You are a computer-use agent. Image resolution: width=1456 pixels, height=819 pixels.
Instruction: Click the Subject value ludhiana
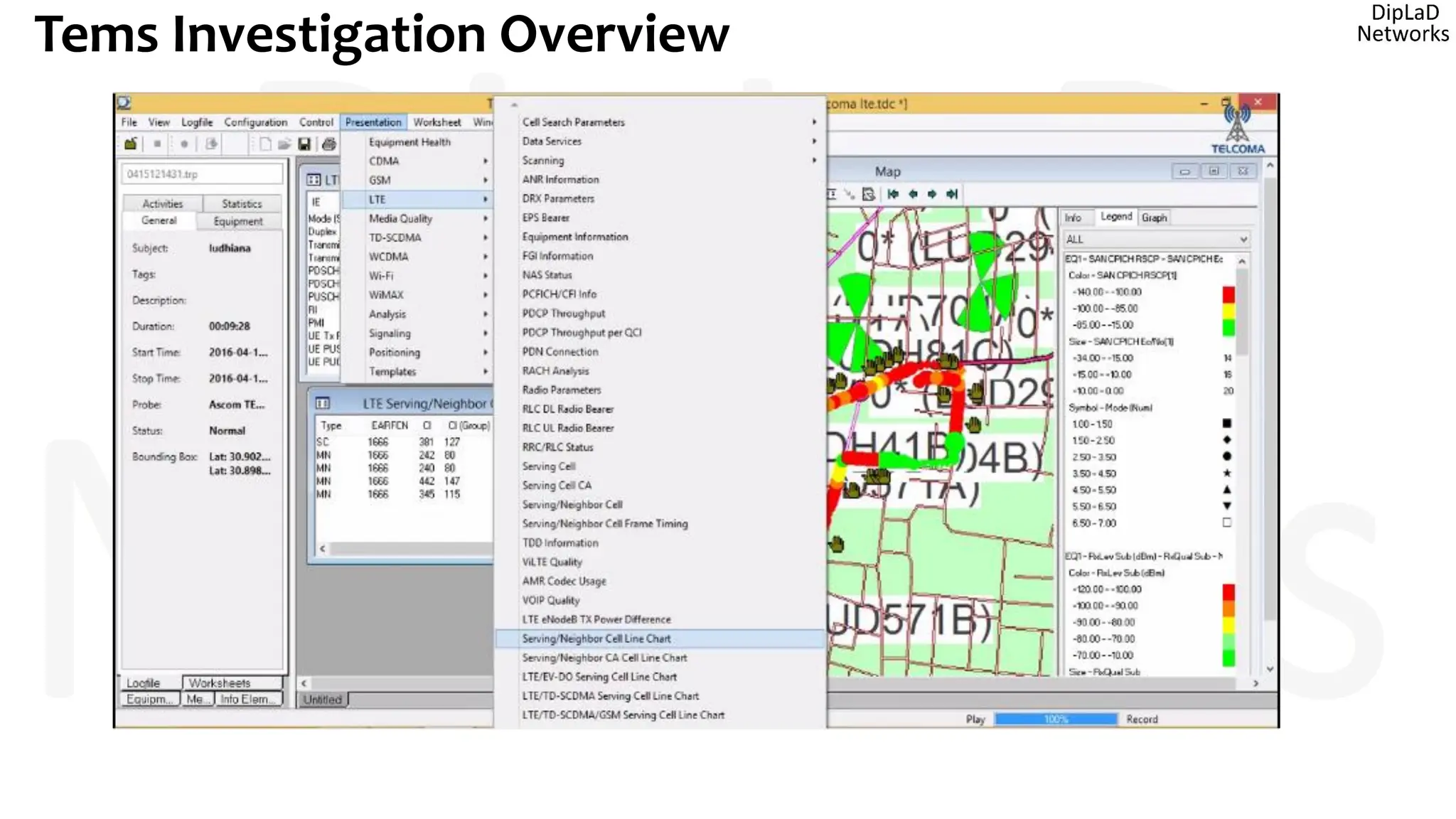coord(230,249)
